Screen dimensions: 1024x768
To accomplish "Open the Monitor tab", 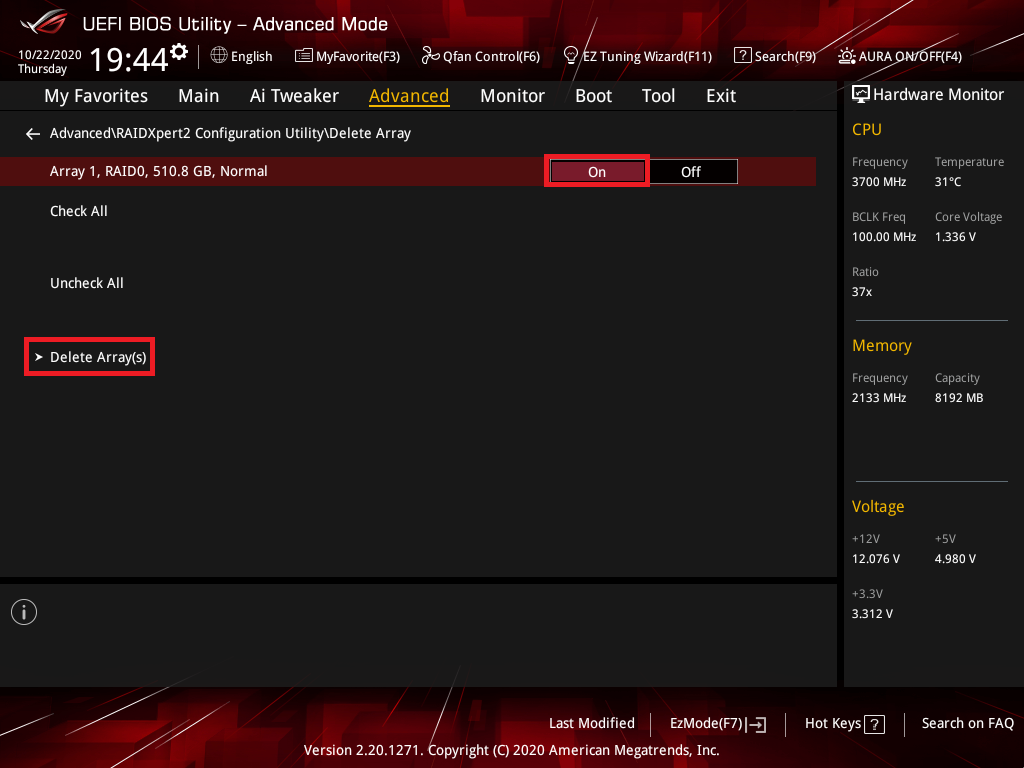I will click(x=512, y=96).
